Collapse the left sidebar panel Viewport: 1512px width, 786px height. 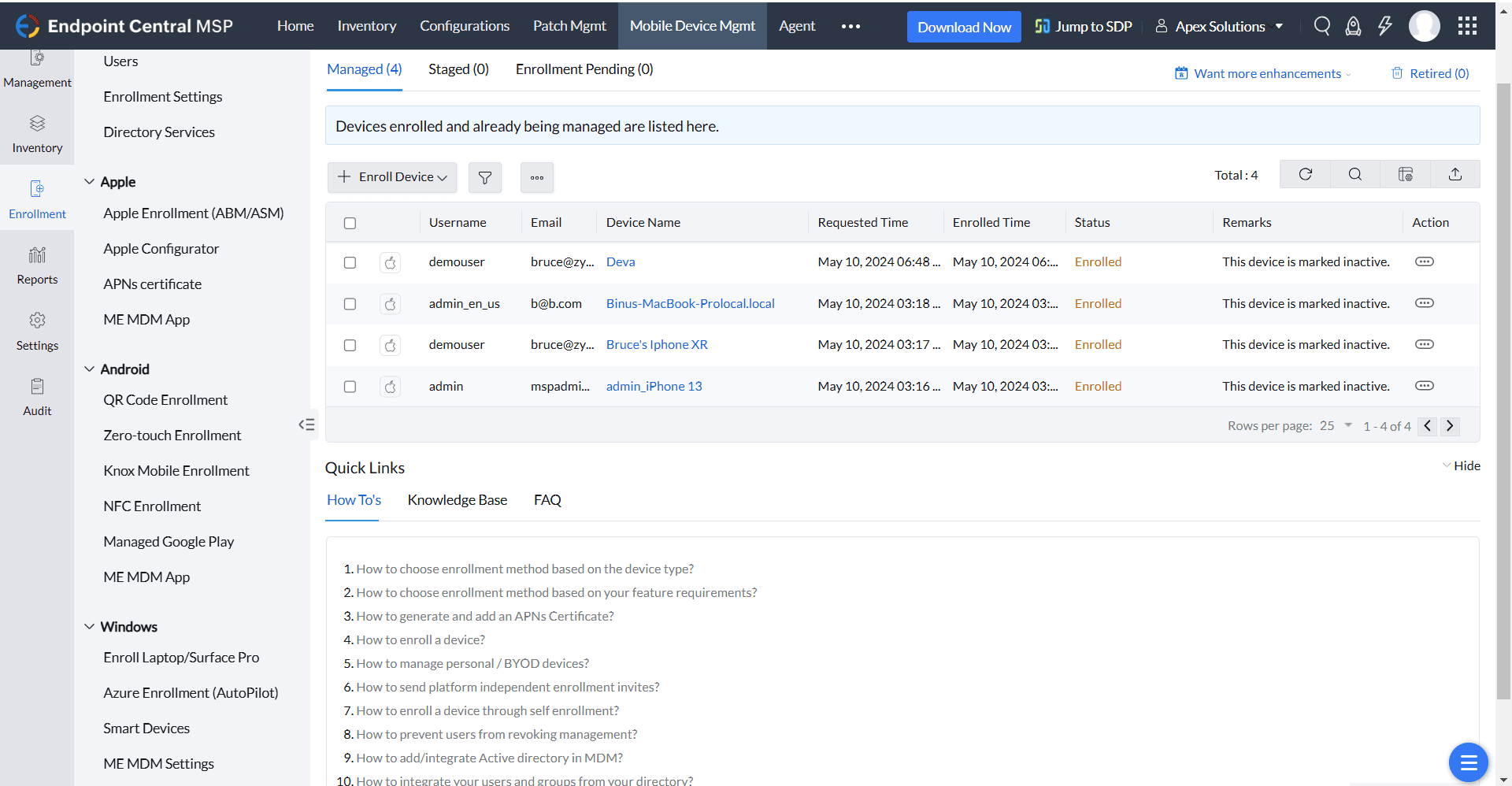point(306,425)
